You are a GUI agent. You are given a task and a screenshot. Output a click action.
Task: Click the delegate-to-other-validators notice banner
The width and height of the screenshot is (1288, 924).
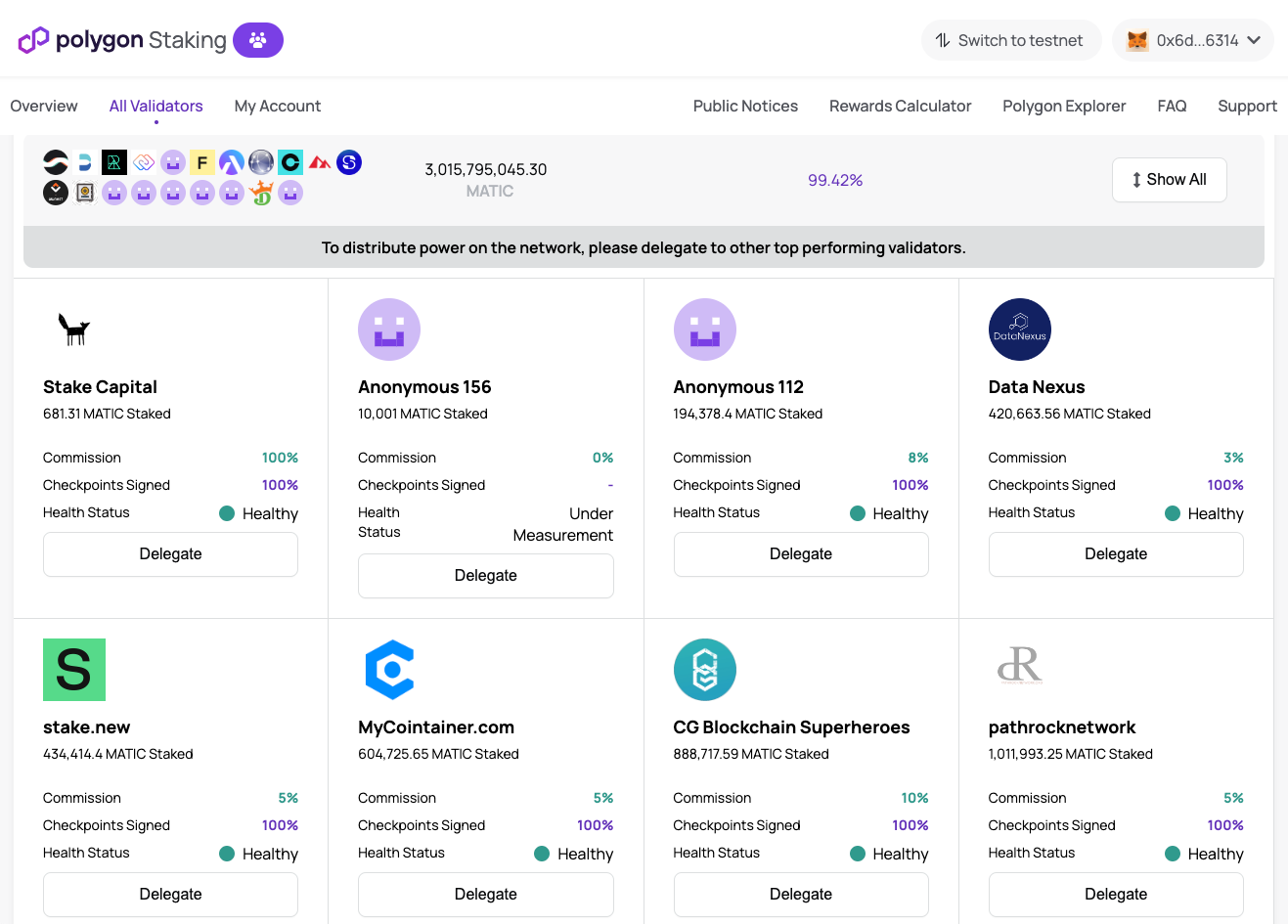click(x=644, y=247)
